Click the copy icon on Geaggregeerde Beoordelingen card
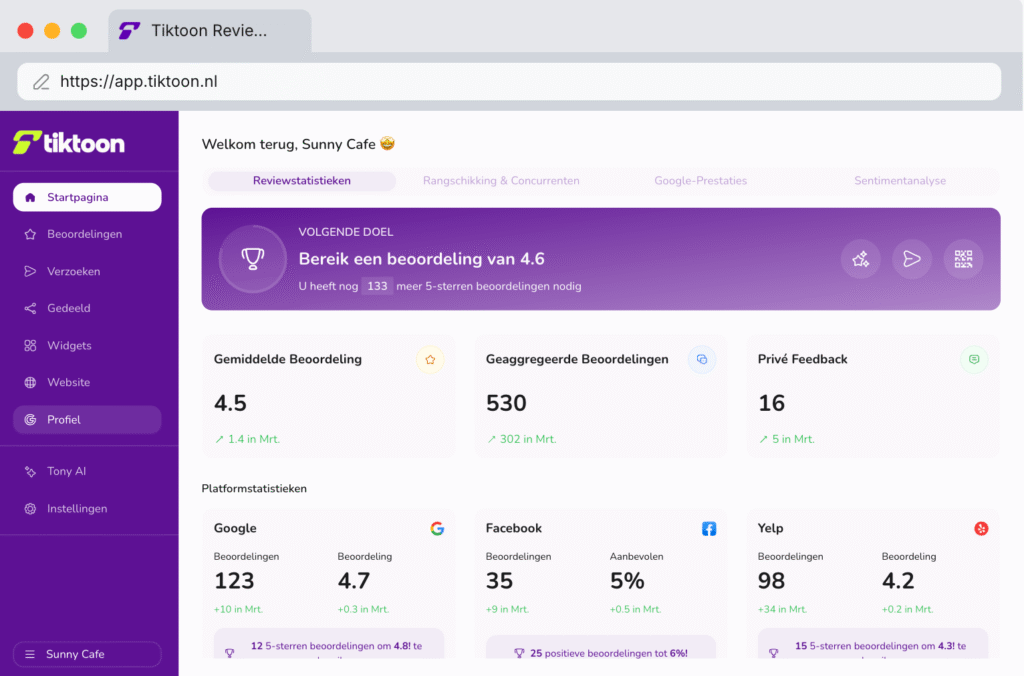The height and width of the screenshot is (676, 1024). click(702, 360)
